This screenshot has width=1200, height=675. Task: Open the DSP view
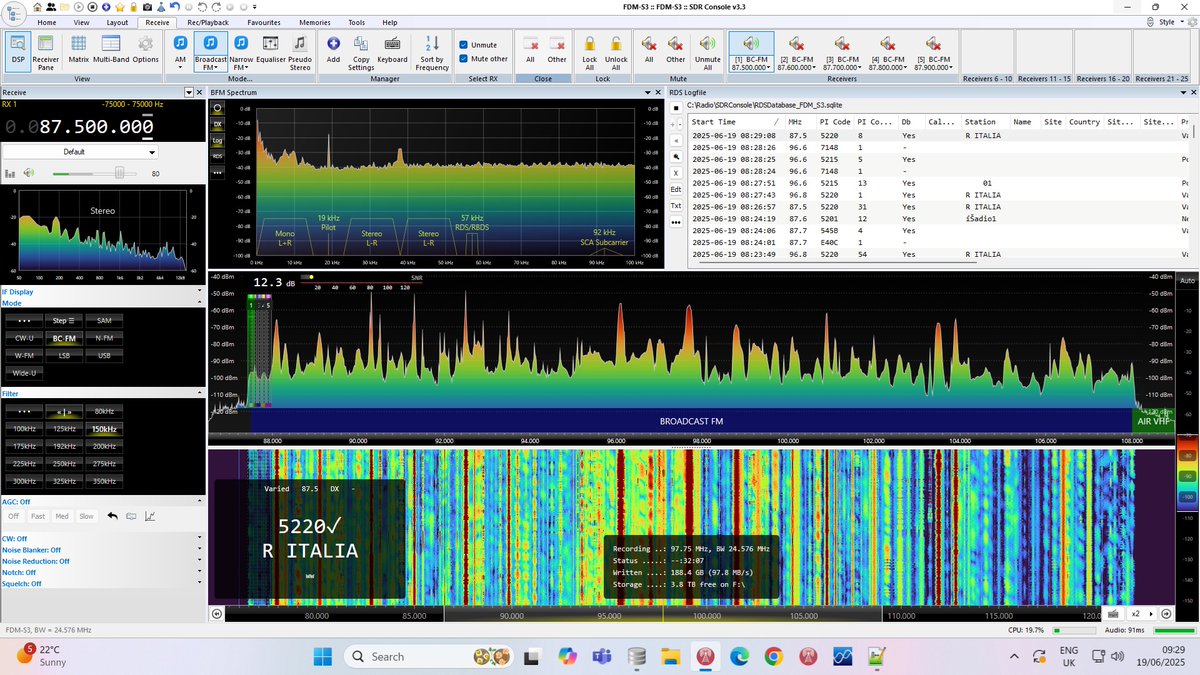click(18, 50)
